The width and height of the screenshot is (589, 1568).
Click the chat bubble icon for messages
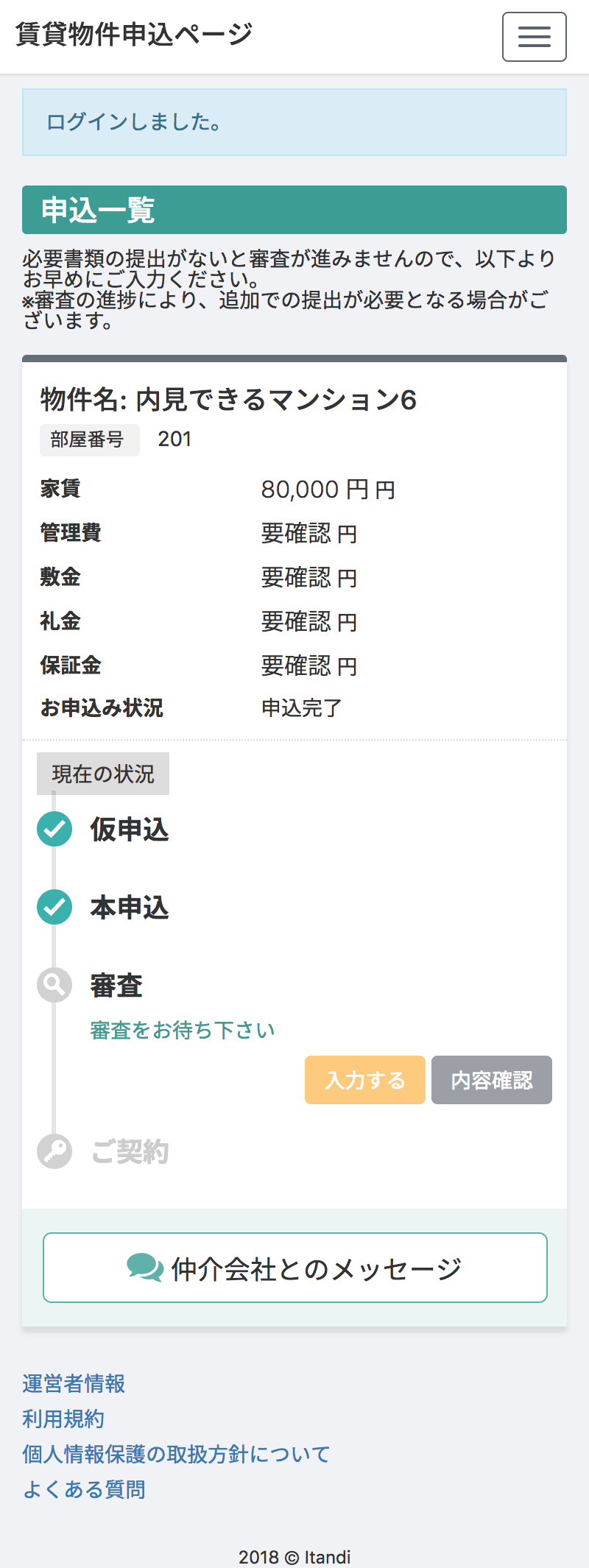(x=145, y=1268)
